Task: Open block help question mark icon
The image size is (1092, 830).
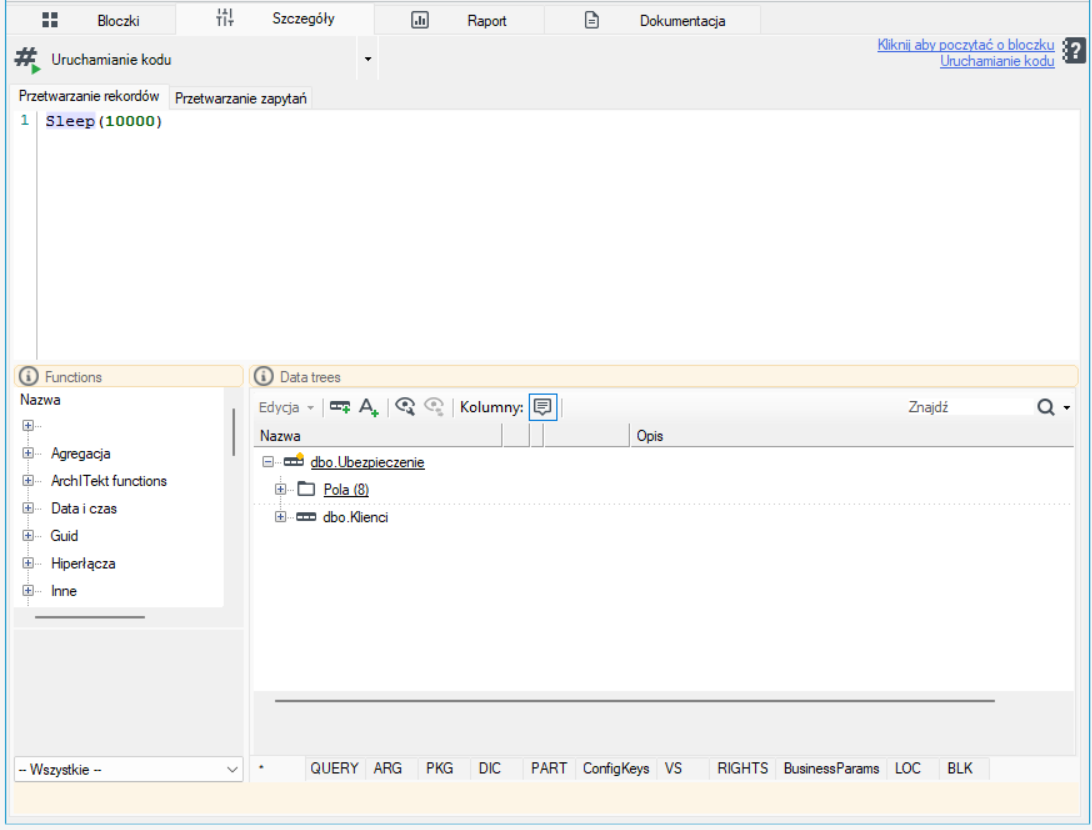Action: tap(1074, 51)
